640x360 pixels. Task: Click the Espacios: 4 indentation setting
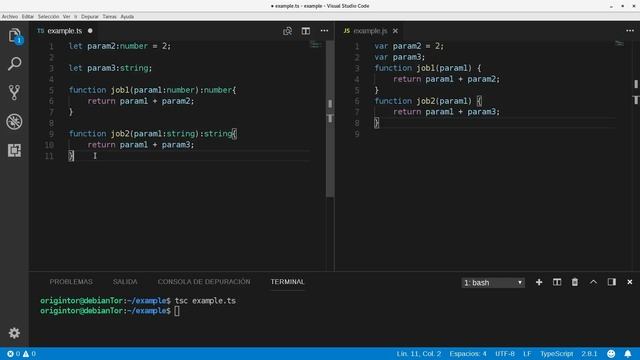pos(468,354)
